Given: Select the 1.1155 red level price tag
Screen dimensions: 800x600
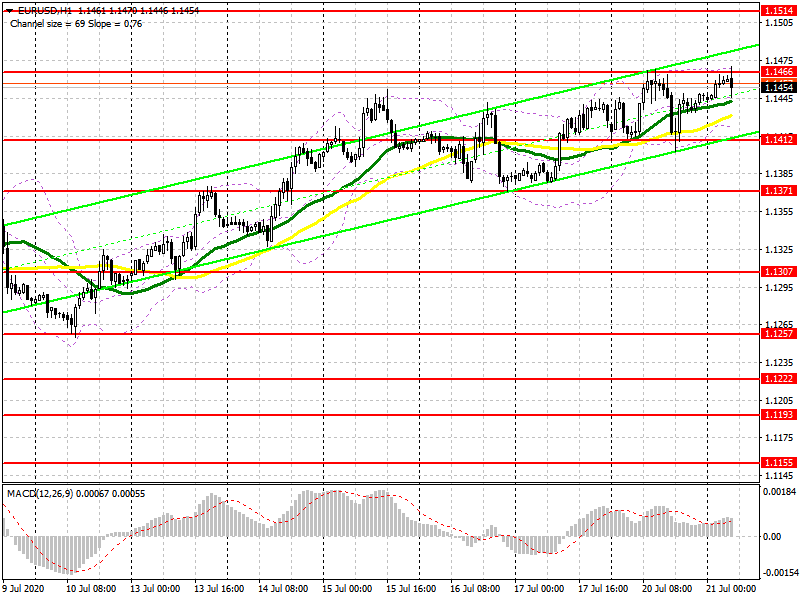Looking at the screenshot, I should [x=778, y=463].
